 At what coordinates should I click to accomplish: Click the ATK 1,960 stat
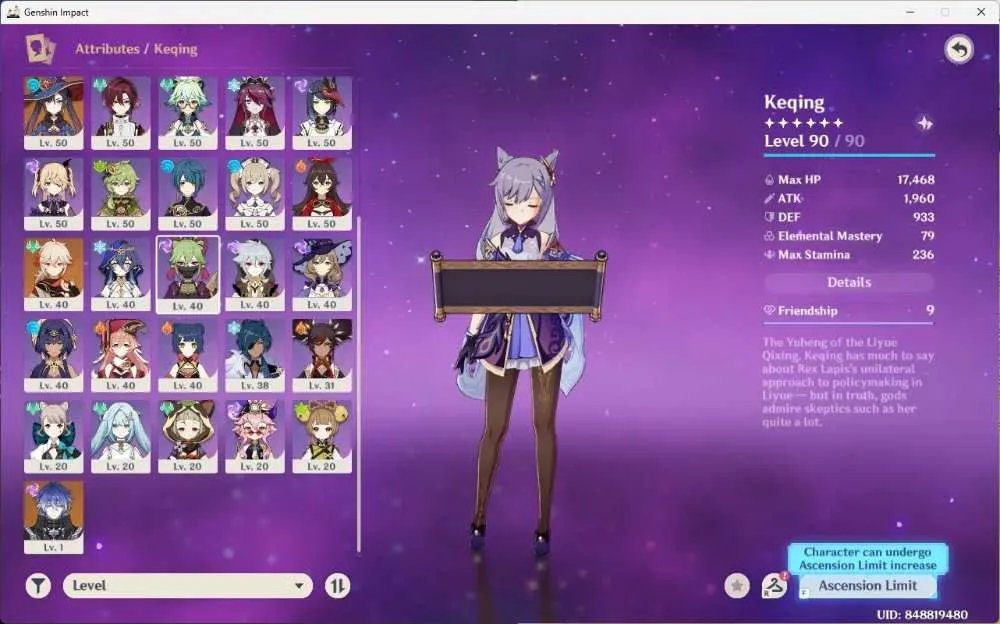(849, 198)
